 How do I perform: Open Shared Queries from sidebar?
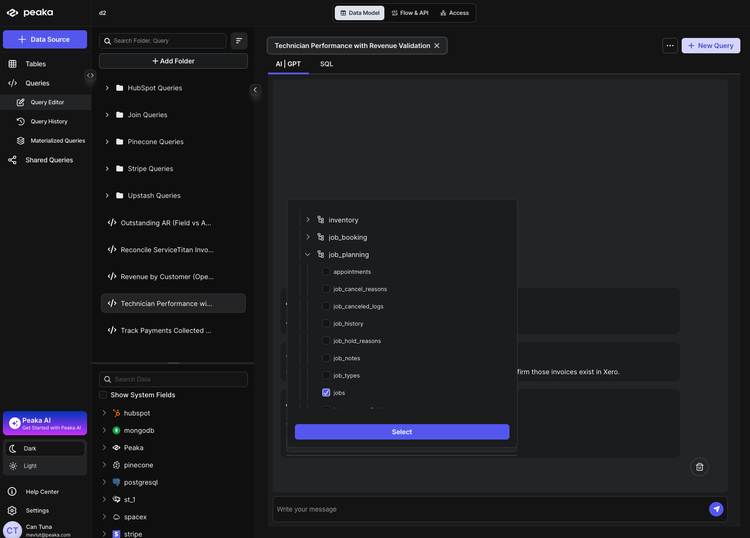click(48, 160)
